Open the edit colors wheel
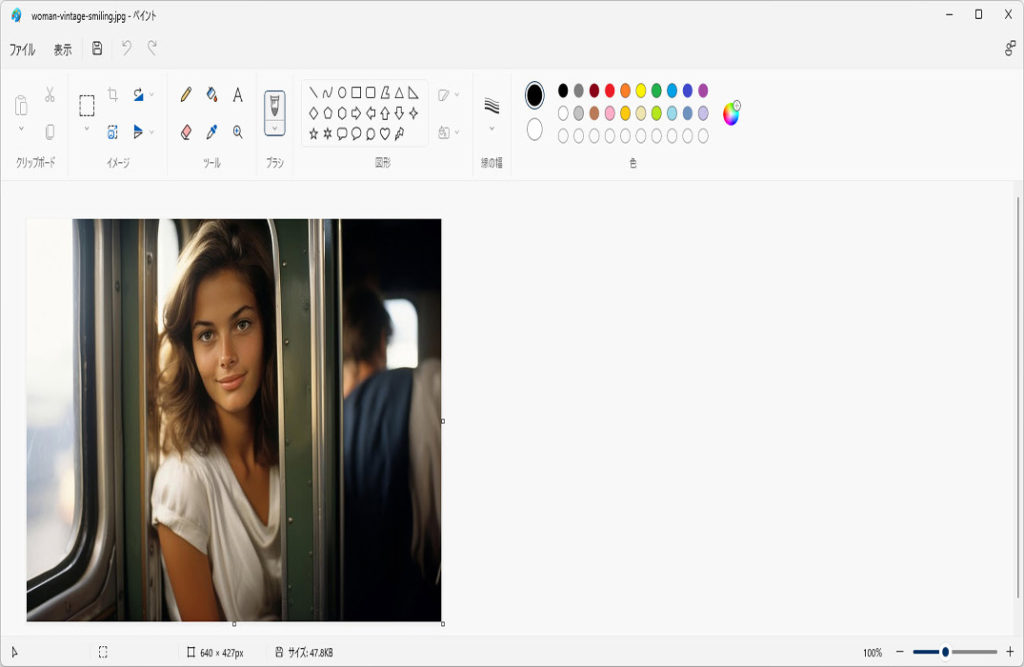1024x667 pixels. coord(731,113)
